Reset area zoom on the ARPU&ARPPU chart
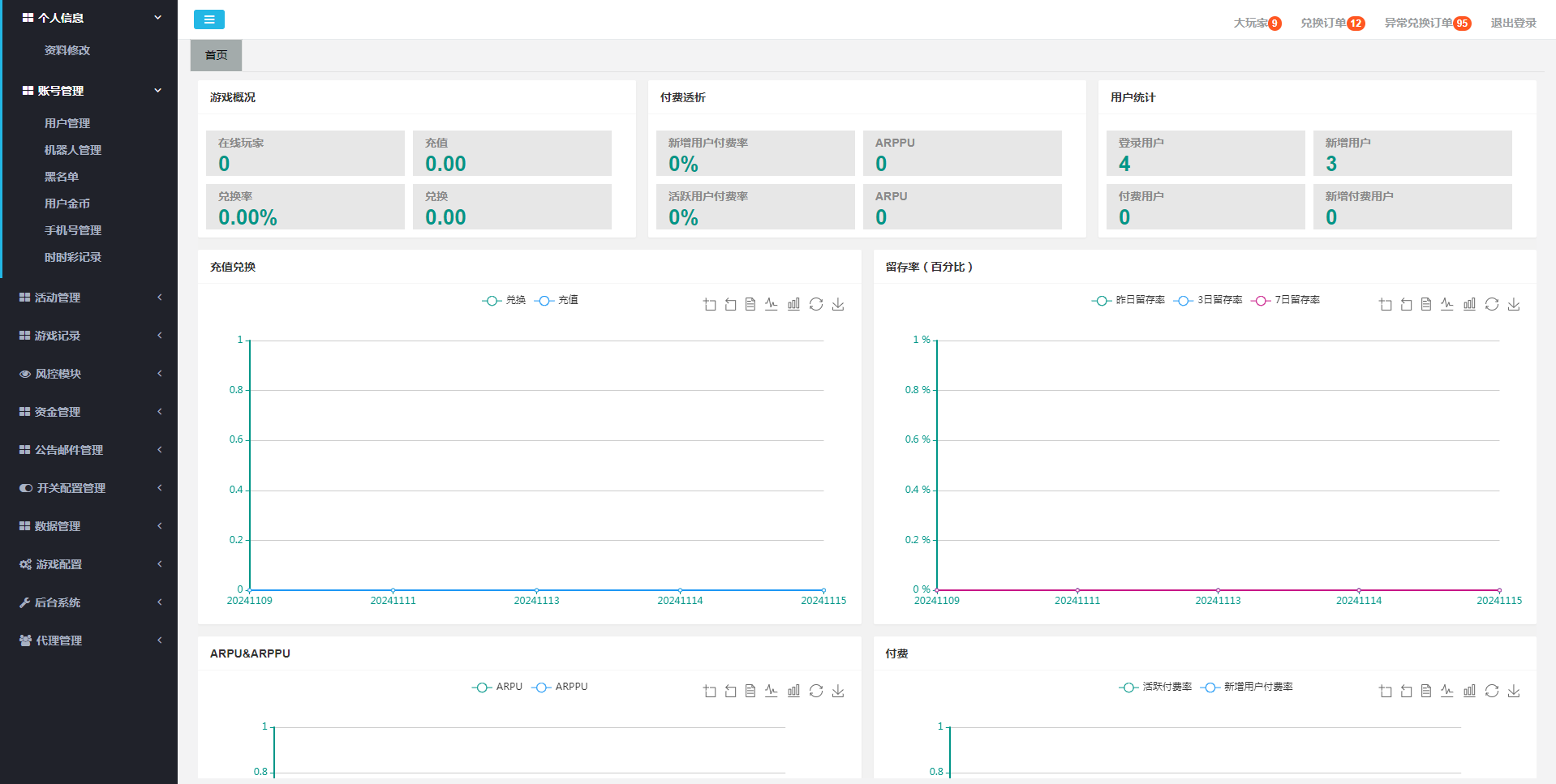The image size is (1556, 784). (731, 691)
